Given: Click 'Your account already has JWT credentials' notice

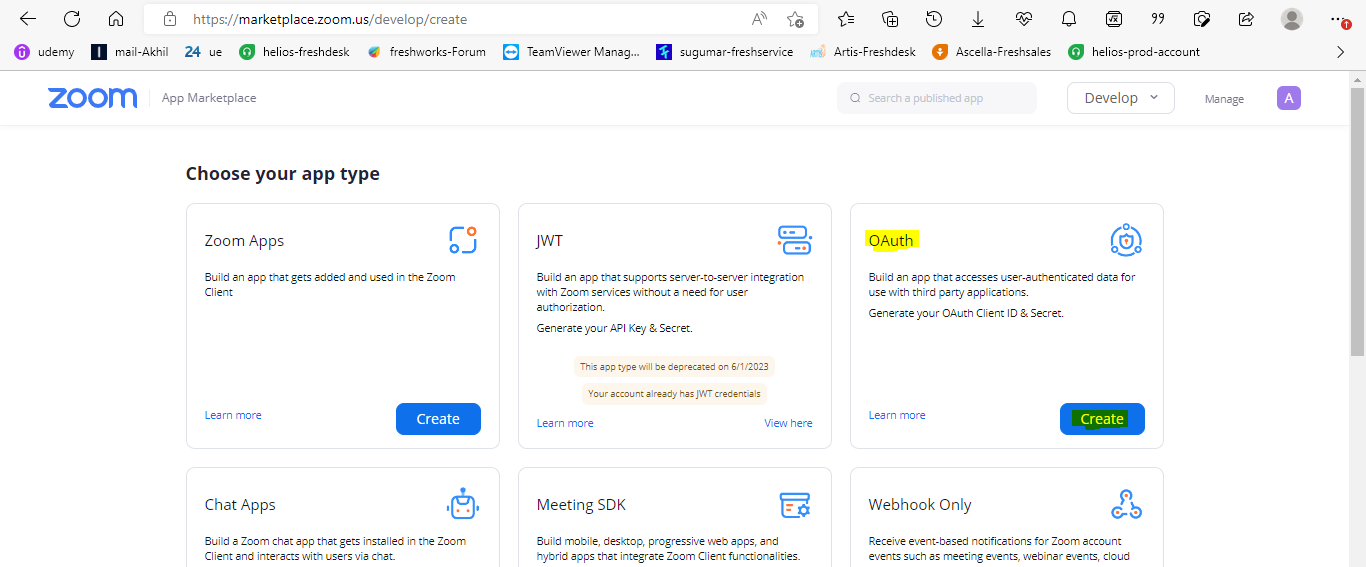Looking at the screenshot, I should tap(675, 394).
